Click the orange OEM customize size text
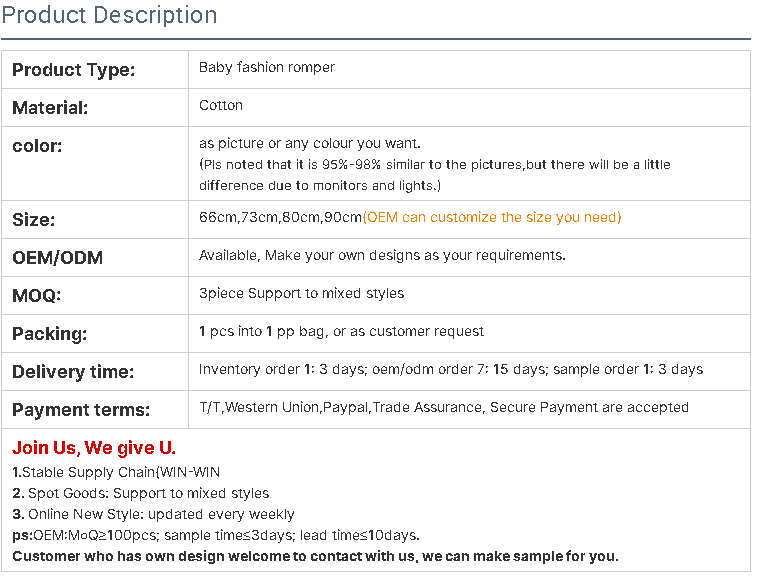This screenshot has height=580, width=760. pos(491,218)
